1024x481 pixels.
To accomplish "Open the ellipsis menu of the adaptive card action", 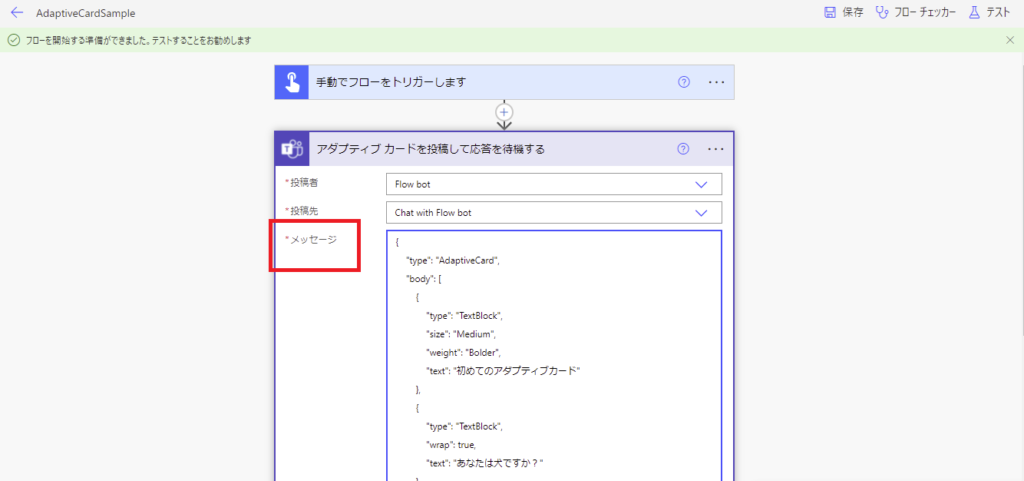I will [716, 149].
